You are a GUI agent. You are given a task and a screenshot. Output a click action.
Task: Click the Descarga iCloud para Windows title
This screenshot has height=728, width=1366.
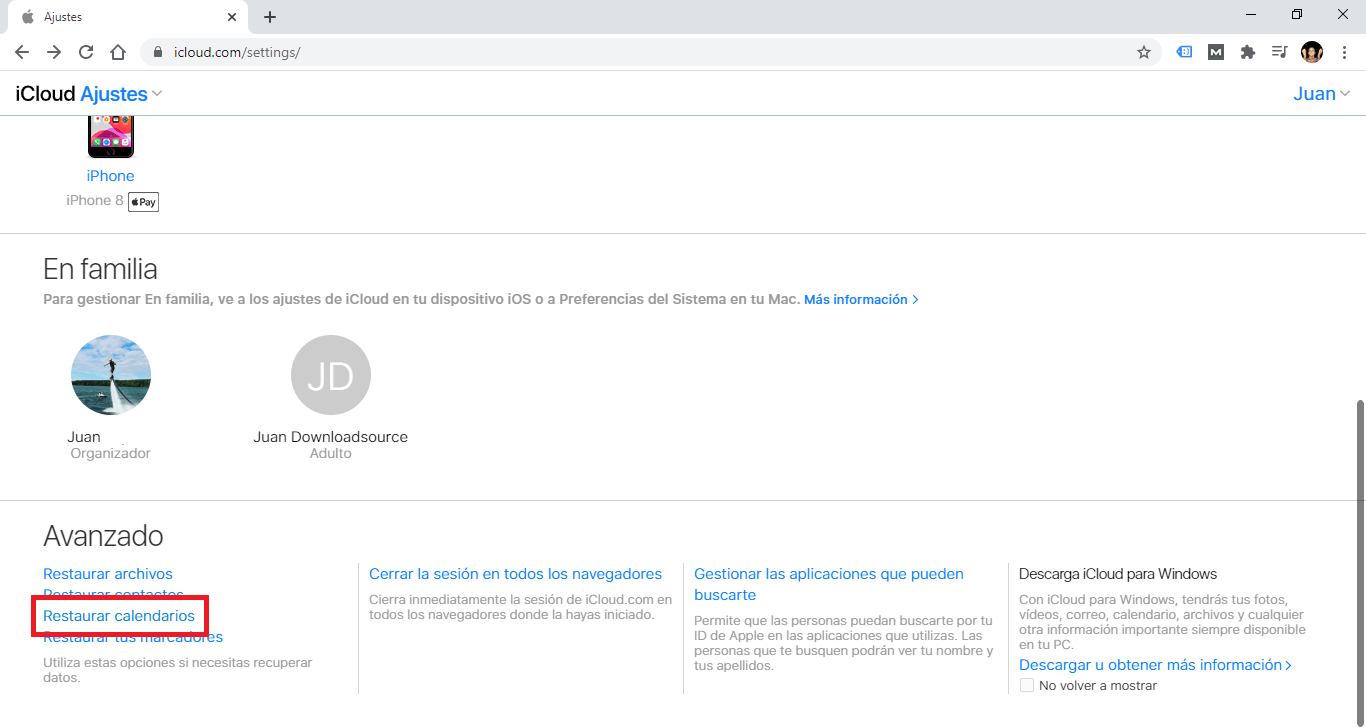(1118, 574)
